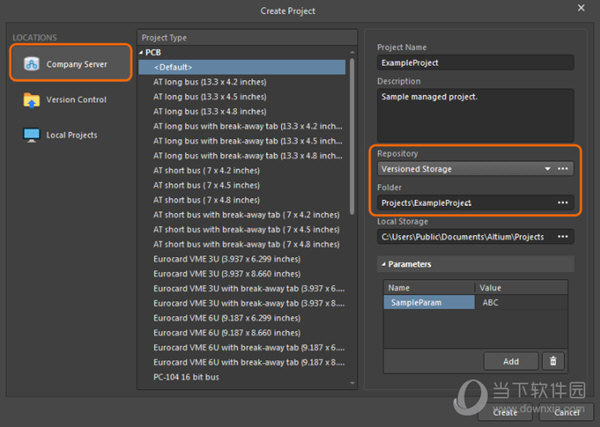Select the <Default> project type
Screen dimensions: 600x427
(x=242, y=67)
